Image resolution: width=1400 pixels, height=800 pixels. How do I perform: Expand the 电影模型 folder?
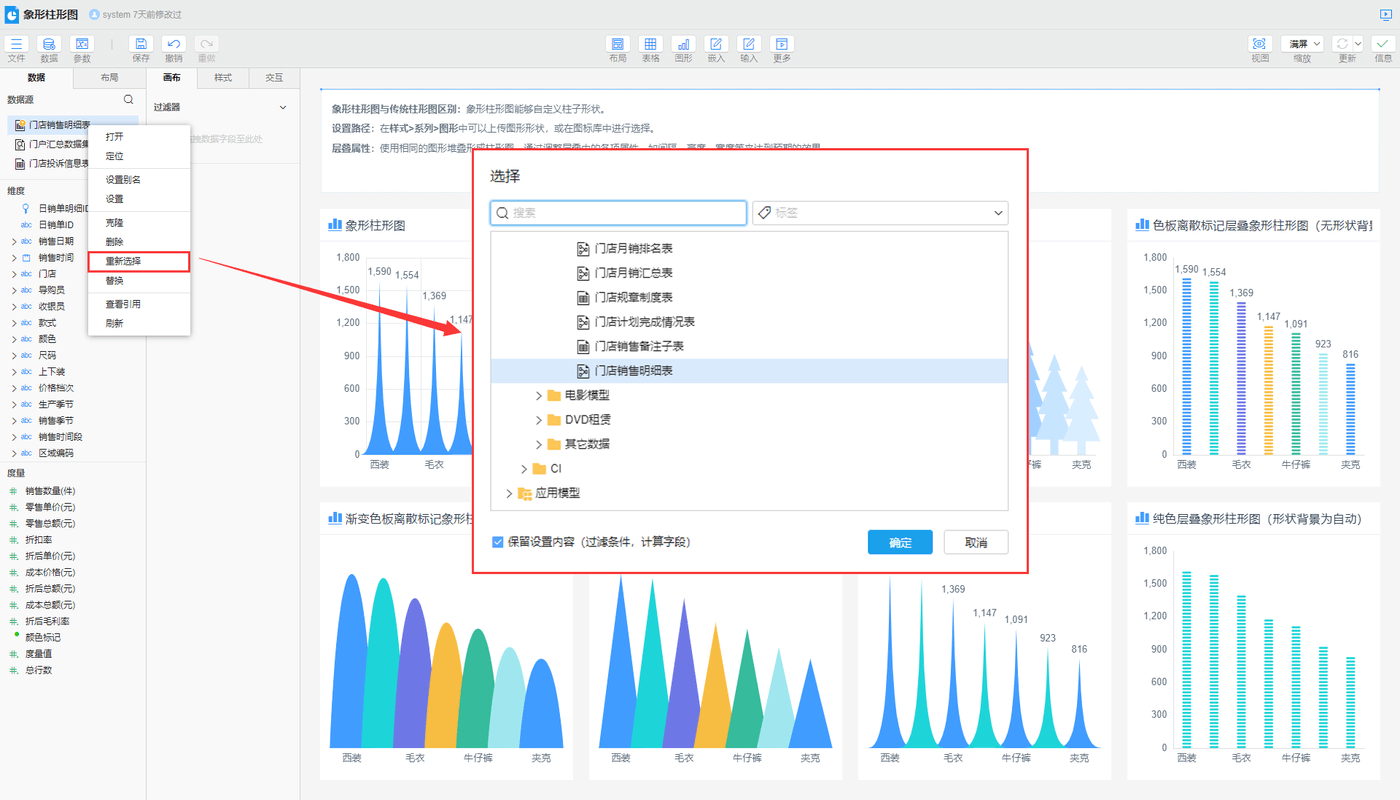pyautogui.click(x=539, y=395)
